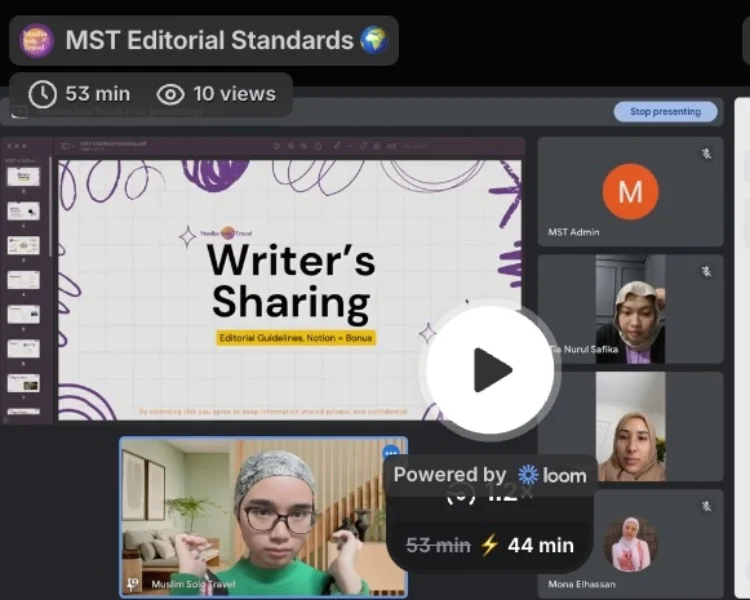Click the MST Editorial Standards video title
Screen dimensions: 750x600
click(209, 40)
